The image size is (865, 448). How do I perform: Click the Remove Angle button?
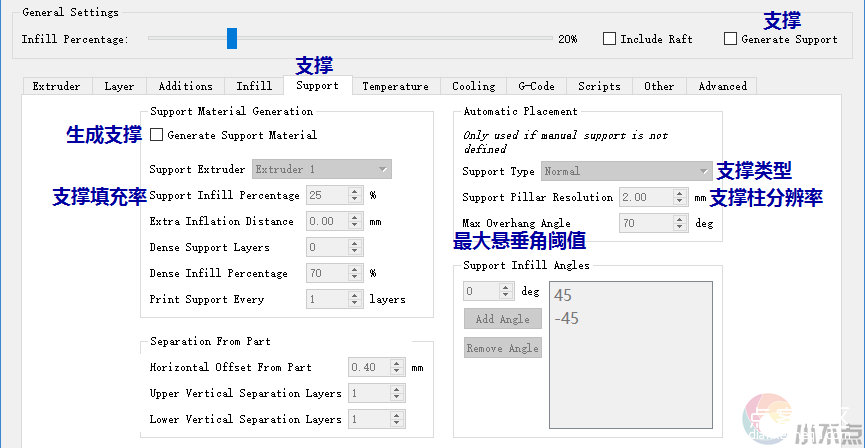tap(502, 348)
